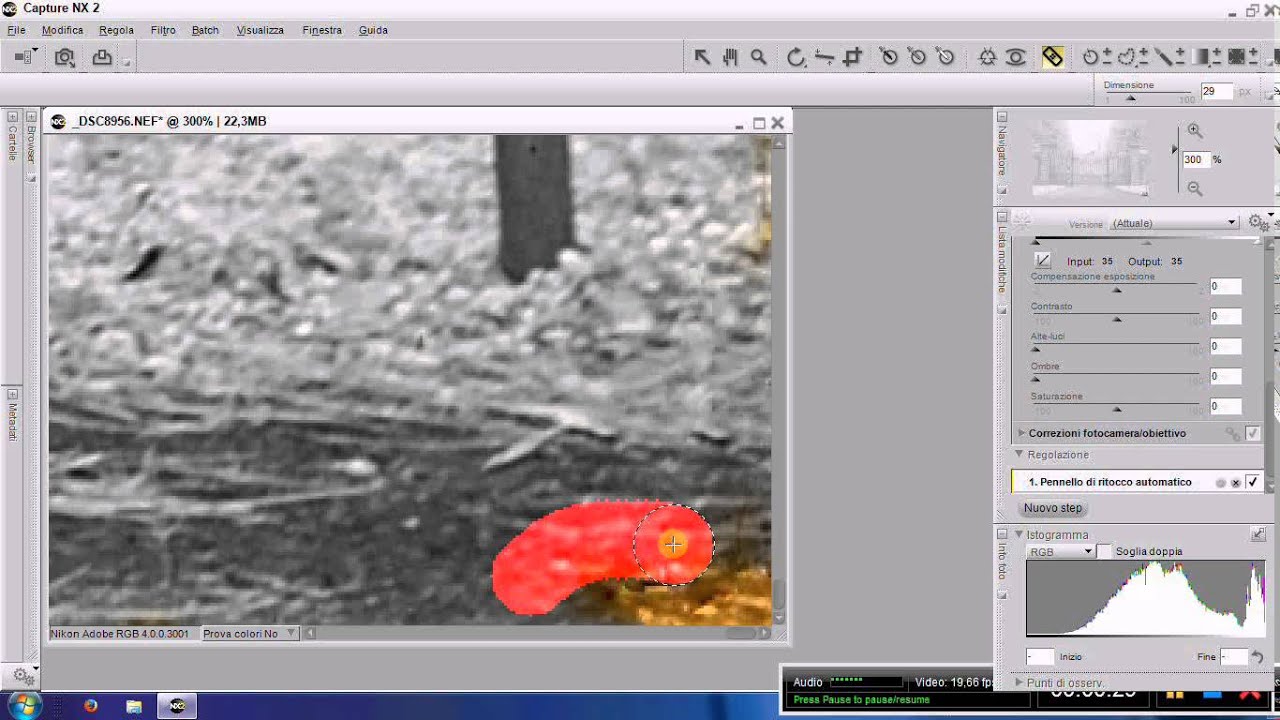Enable the Soglia doppia checkbox
The image size is (1280, 720).
pyautogui.click(x=1104, y=552)
